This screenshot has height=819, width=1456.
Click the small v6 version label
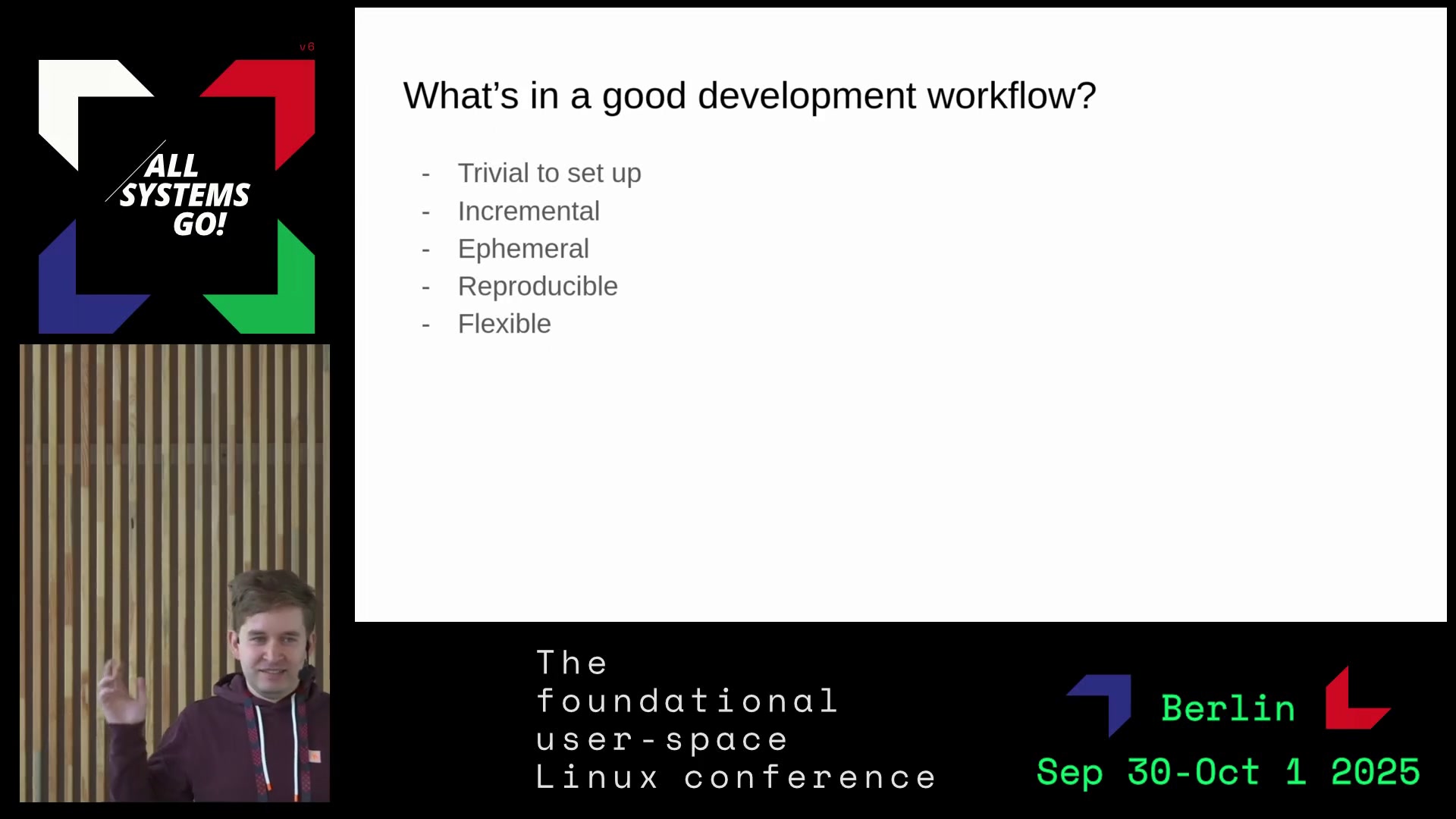tap(306, 47)
